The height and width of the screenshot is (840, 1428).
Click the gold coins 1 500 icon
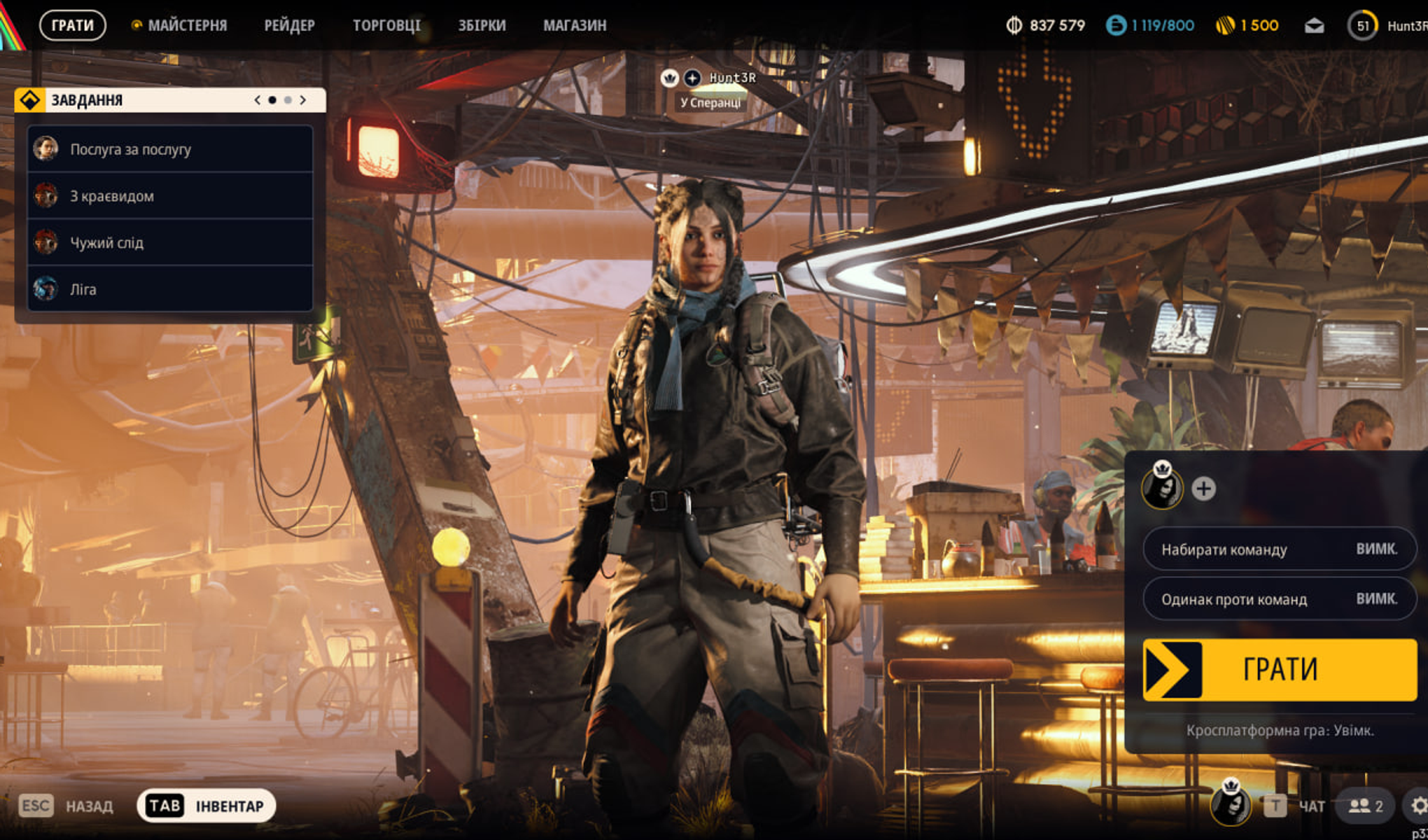[1225, 26]
